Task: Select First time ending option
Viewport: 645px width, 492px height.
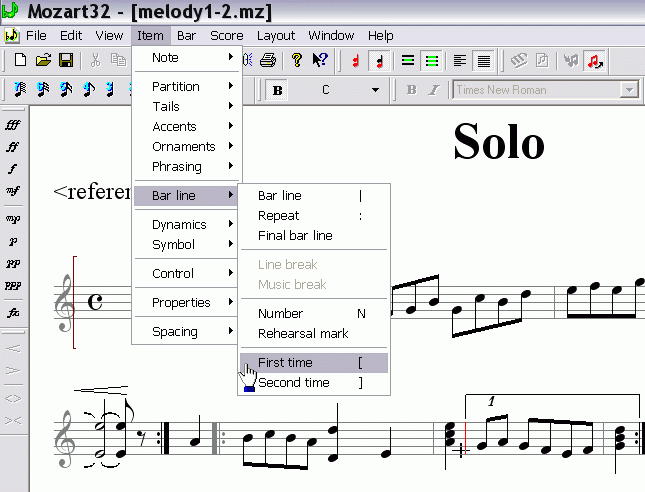Action: tap(314, 362)
